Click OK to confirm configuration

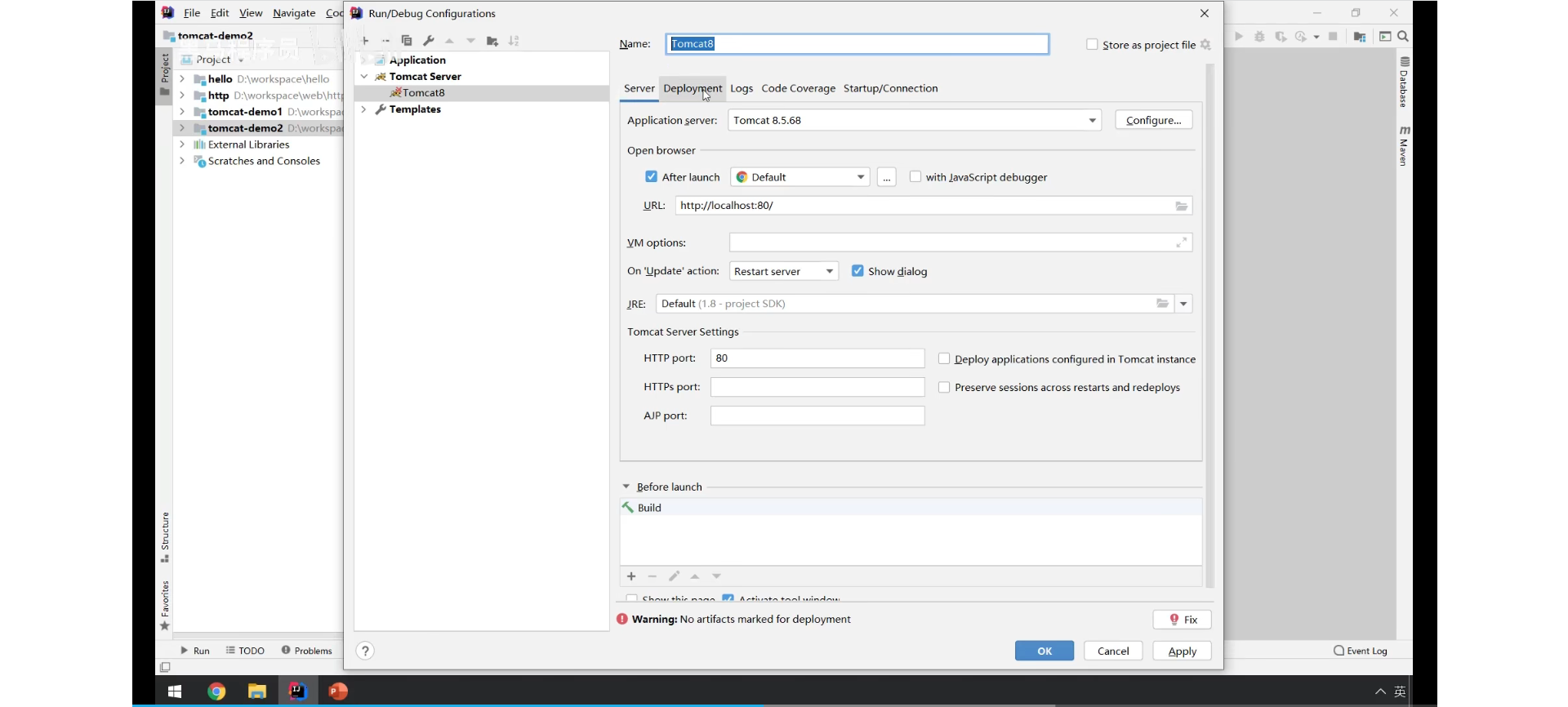click(x=1045, y=651)
